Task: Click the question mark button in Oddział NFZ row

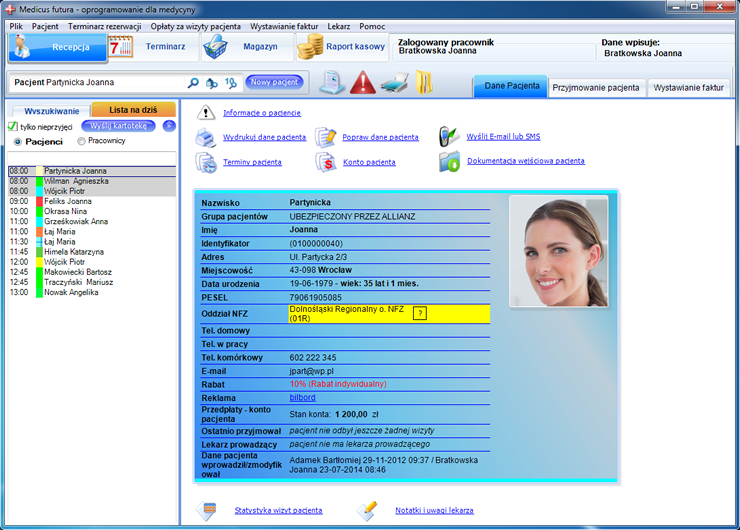Action: pos(420,313)
